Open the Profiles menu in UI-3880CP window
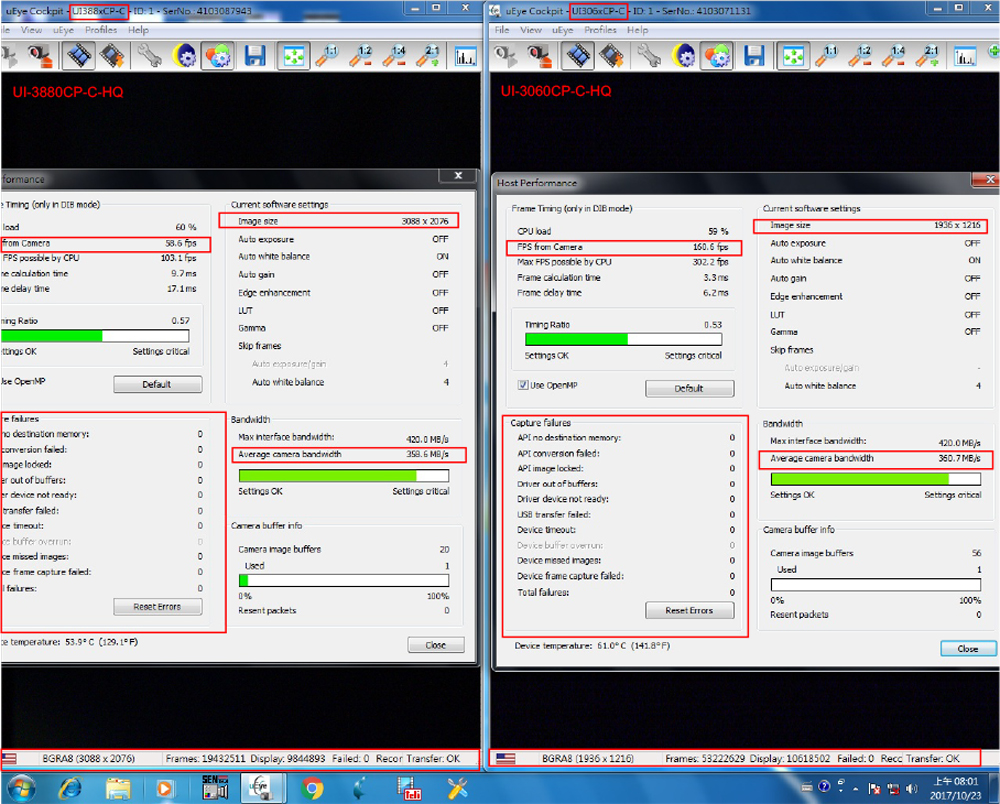This screenshot has height=804, width=1000. click(101, 30)
